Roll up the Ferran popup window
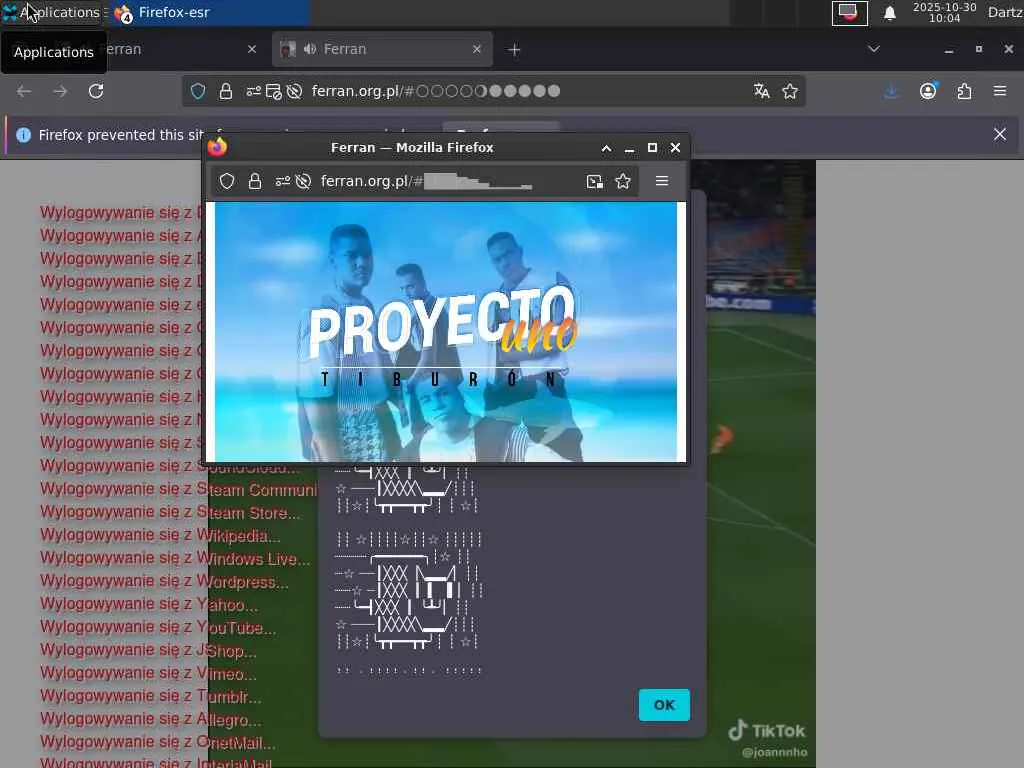The width and height of the screenshot is (1024, 768). point(607,148)
